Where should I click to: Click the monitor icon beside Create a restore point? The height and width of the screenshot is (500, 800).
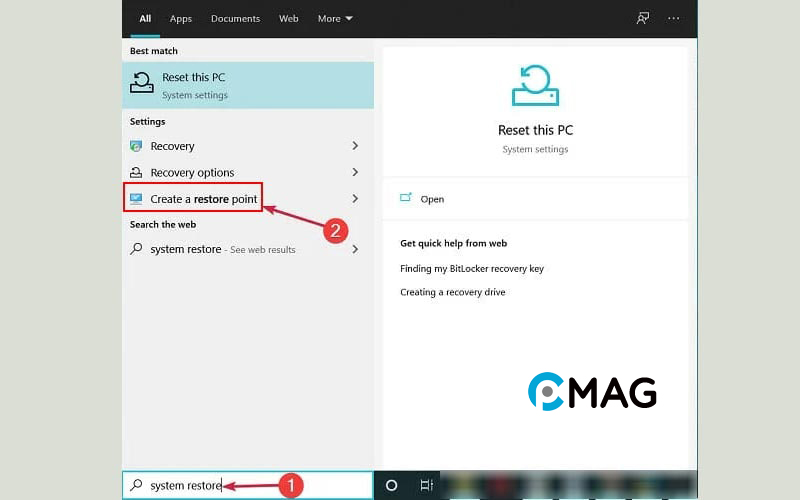[136, 199]
